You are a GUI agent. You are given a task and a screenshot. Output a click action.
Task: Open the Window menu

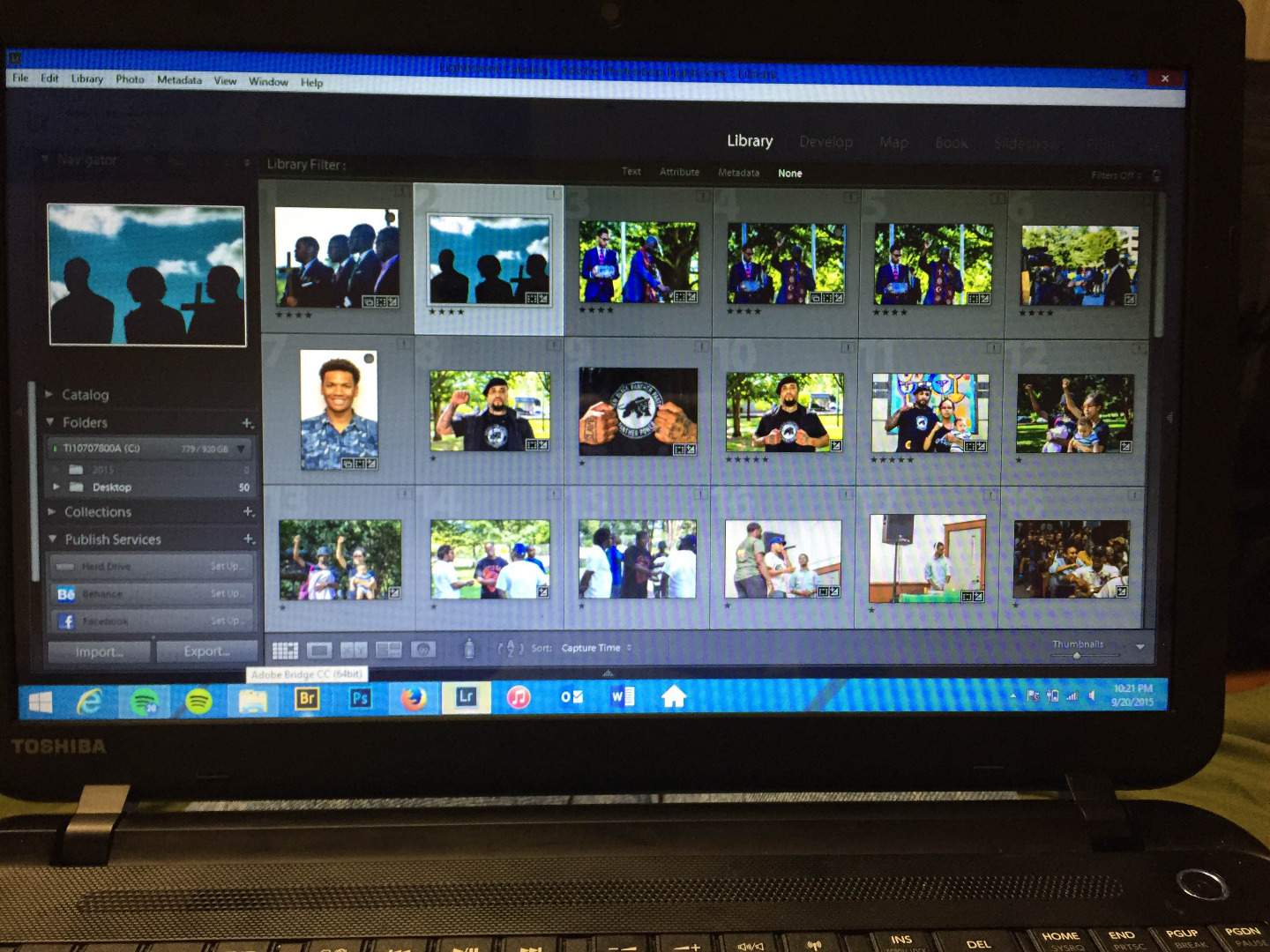click(x=268, y=82)
